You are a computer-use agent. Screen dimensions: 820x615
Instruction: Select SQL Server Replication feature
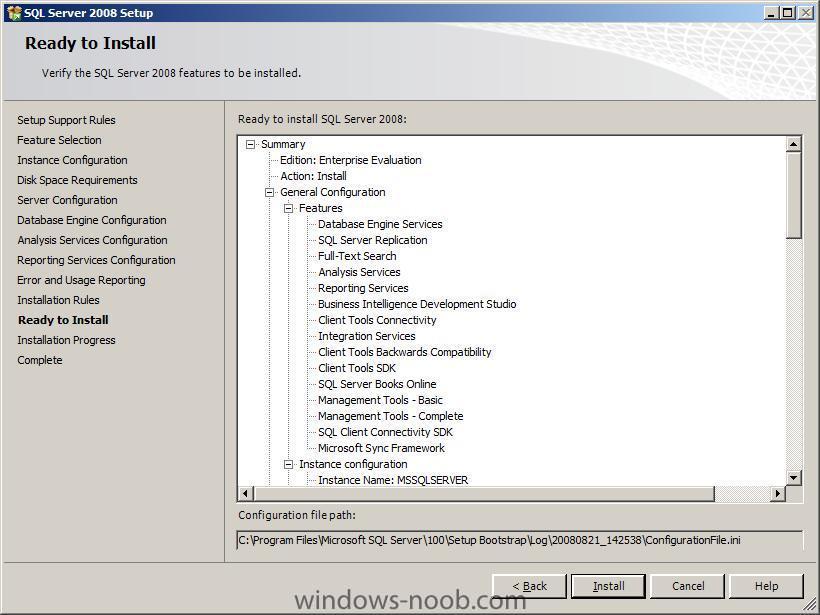click(372, 241)
